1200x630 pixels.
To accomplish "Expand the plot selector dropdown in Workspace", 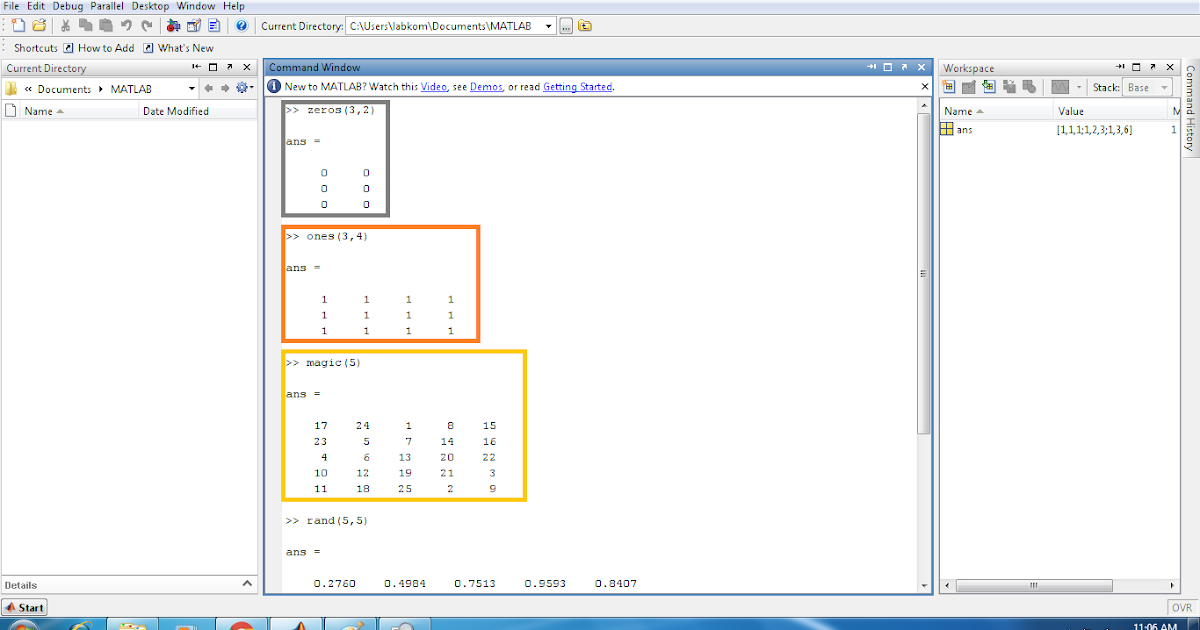I will point(1080,87).
